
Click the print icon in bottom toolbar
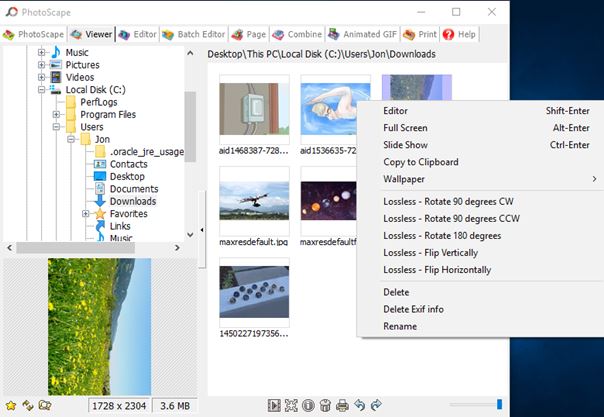(342, 404)
